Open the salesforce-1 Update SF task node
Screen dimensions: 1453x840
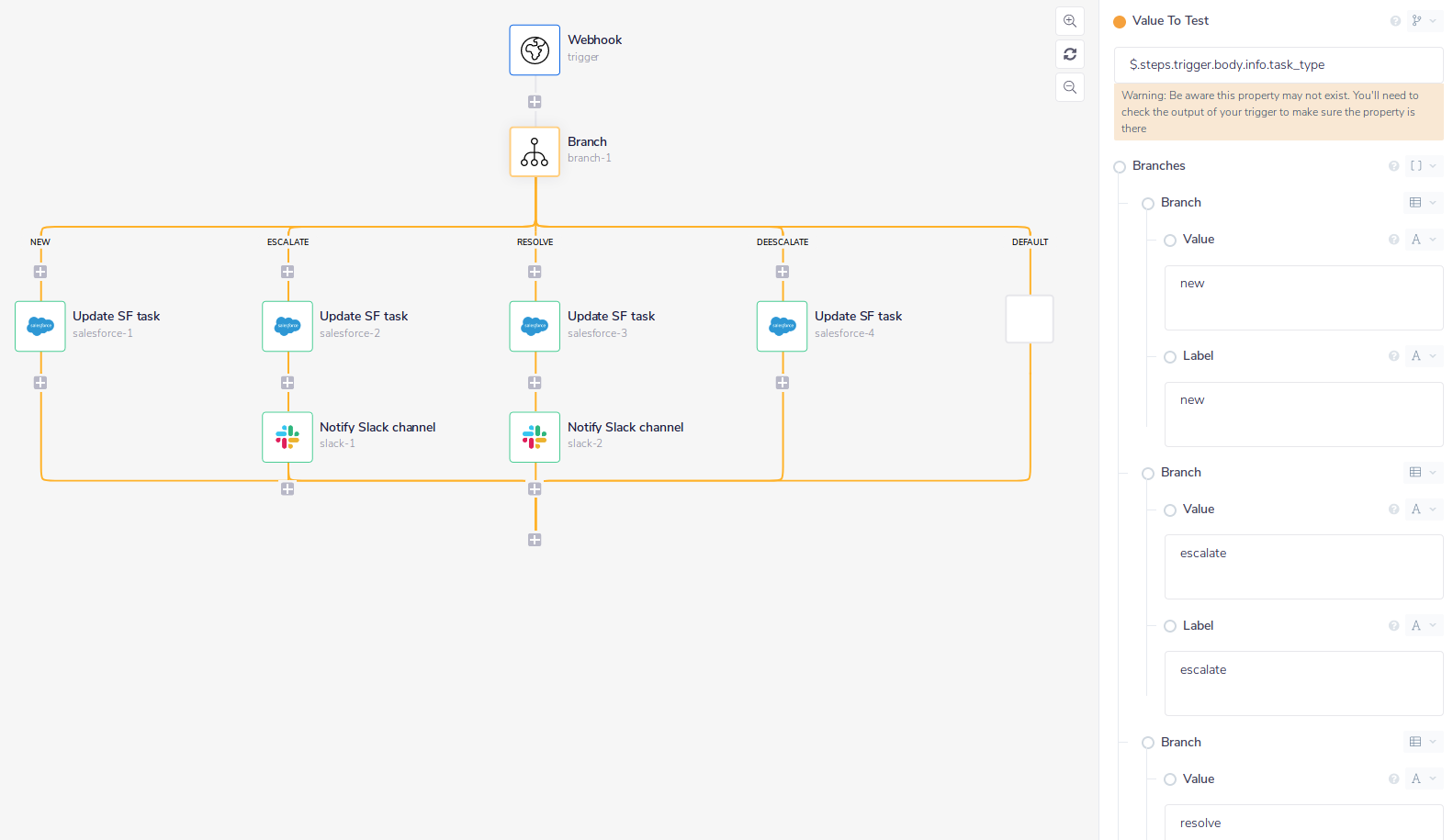pyautogui.click(x=40, y=326)
